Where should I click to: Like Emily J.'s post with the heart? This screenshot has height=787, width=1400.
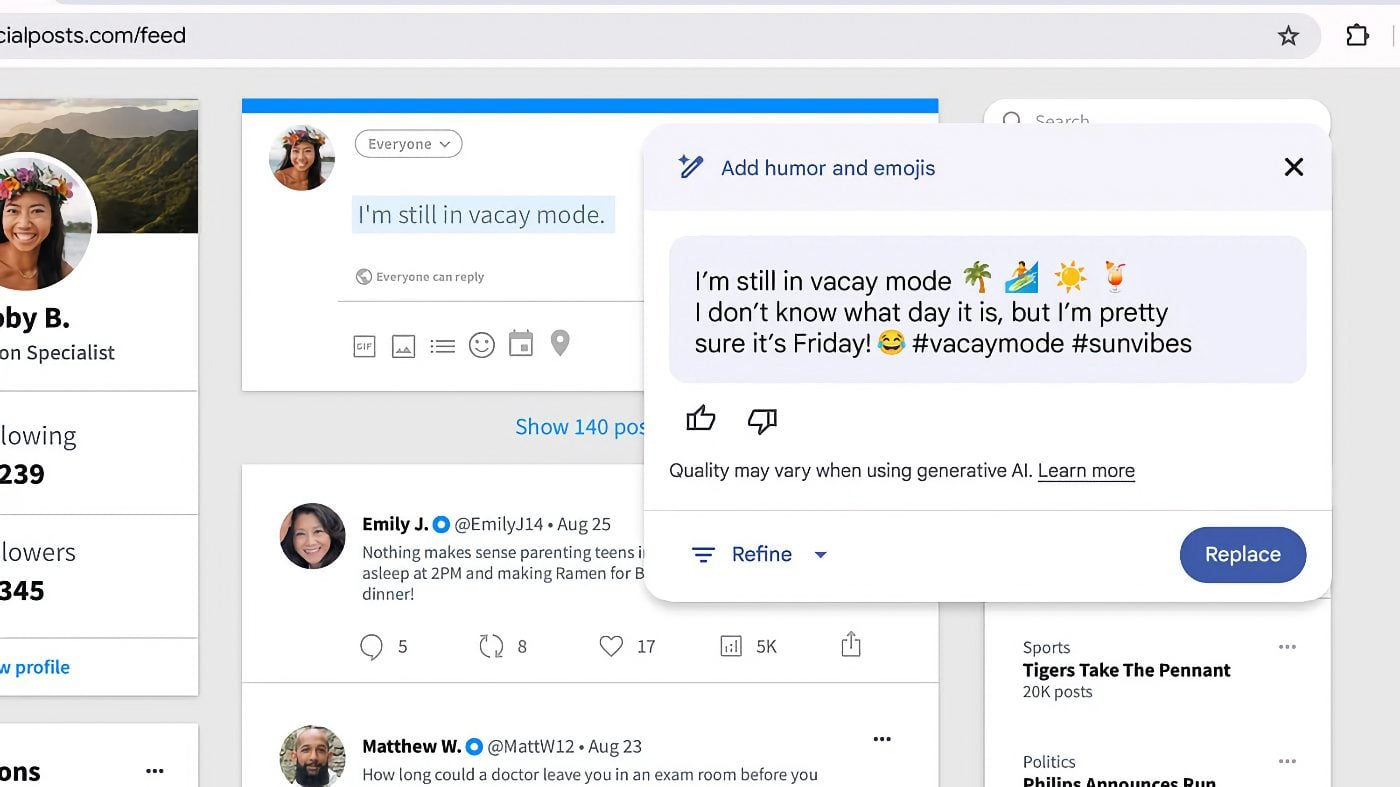[x=611, y=646]
